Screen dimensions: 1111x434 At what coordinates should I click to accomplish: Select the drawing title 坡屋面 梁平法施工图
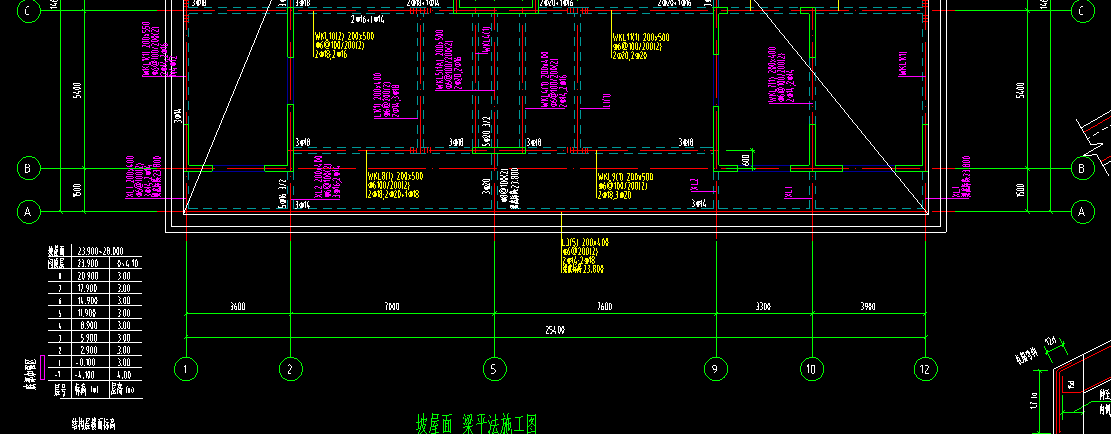[x=476, y=425]
